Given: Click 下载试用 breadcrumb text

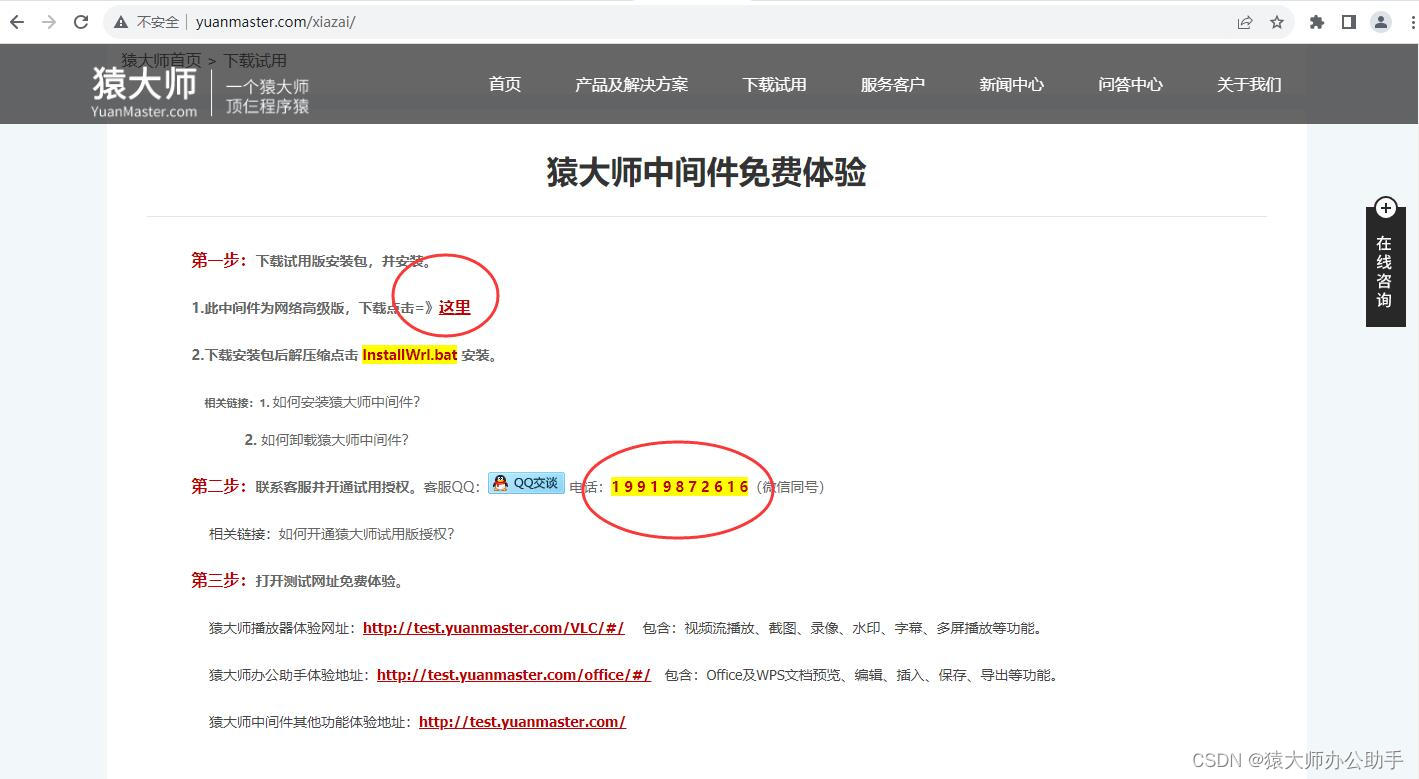Looking at the screenshot, I should click(x=255, y=60).
